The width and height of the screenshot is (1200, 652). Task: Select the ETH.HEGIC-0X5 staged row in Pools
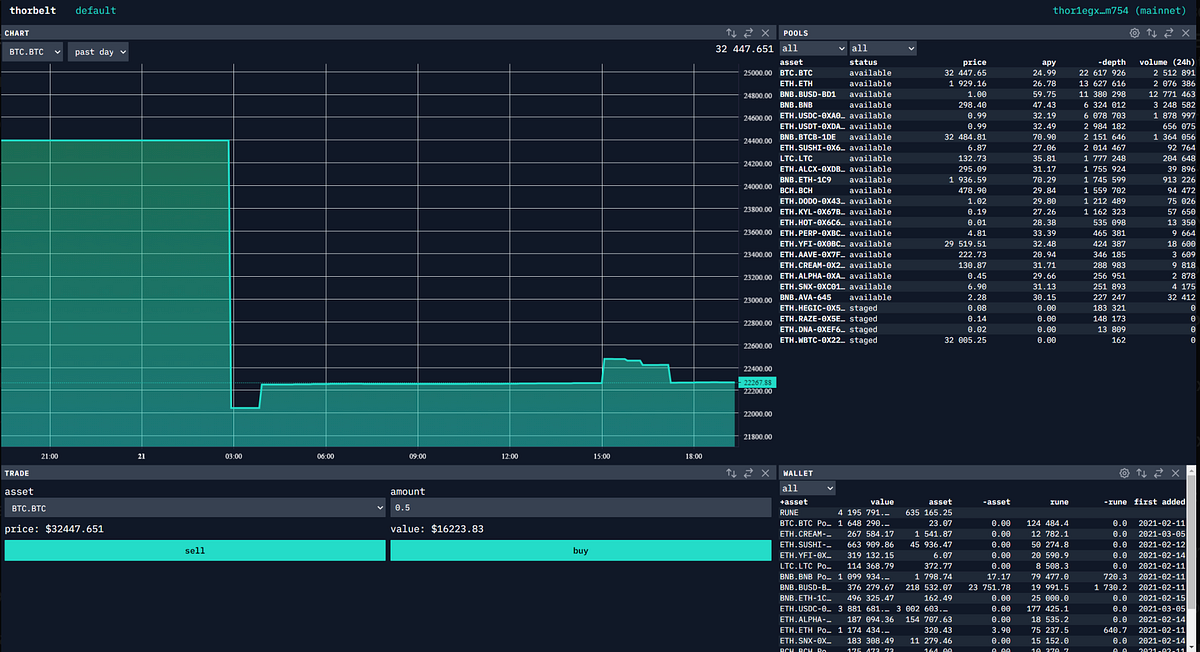988,308
